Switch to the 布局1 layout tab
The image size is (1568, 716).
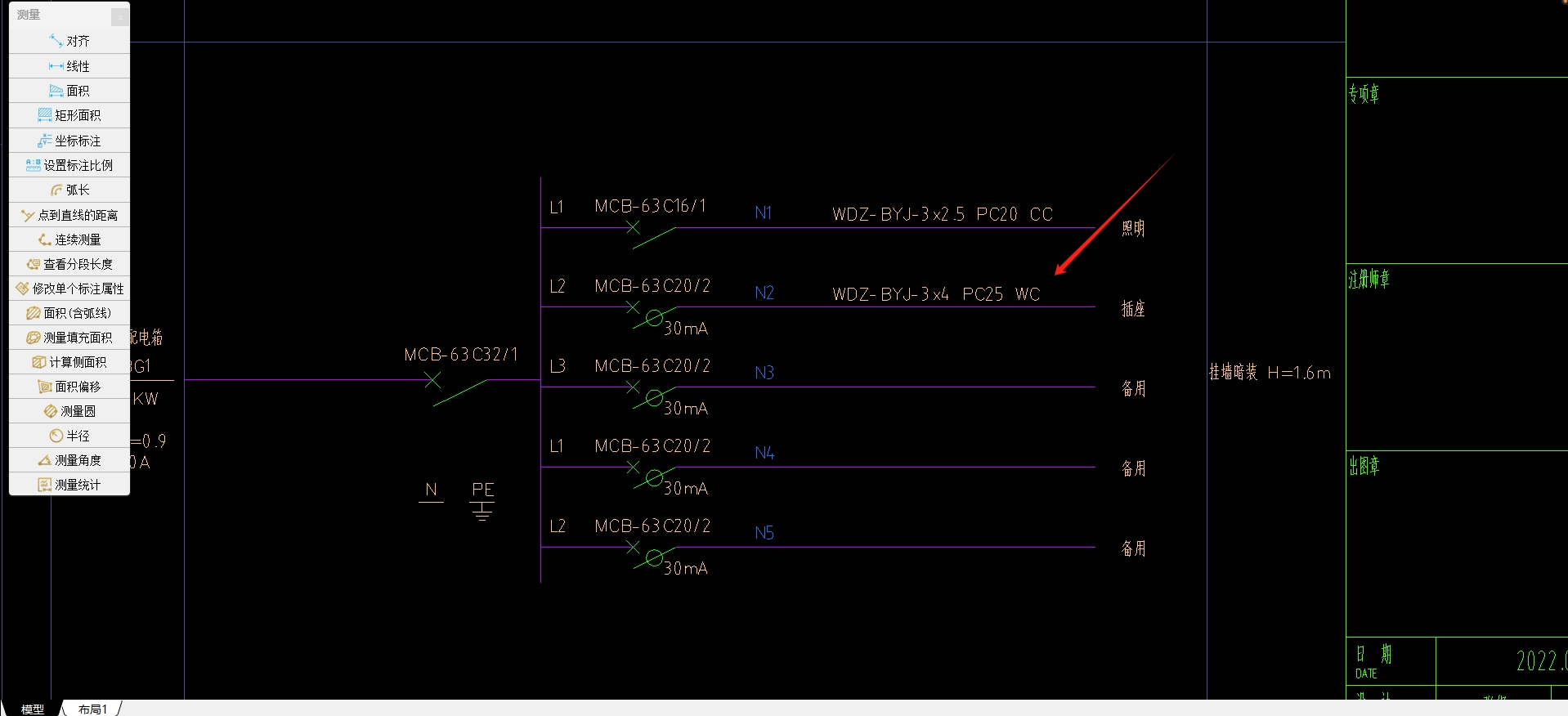(x=92, y=709)
